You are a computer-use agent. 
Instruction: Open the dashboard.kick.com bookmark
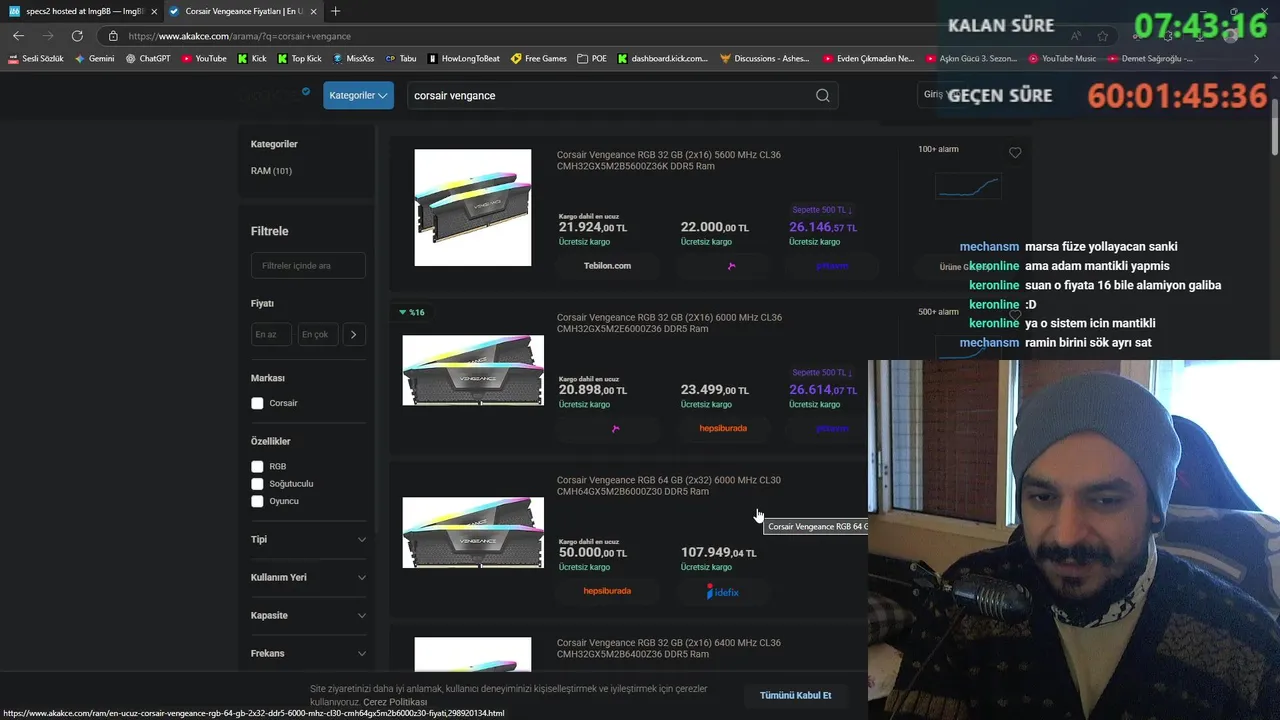pyautogui.click(x=664, y=58)
